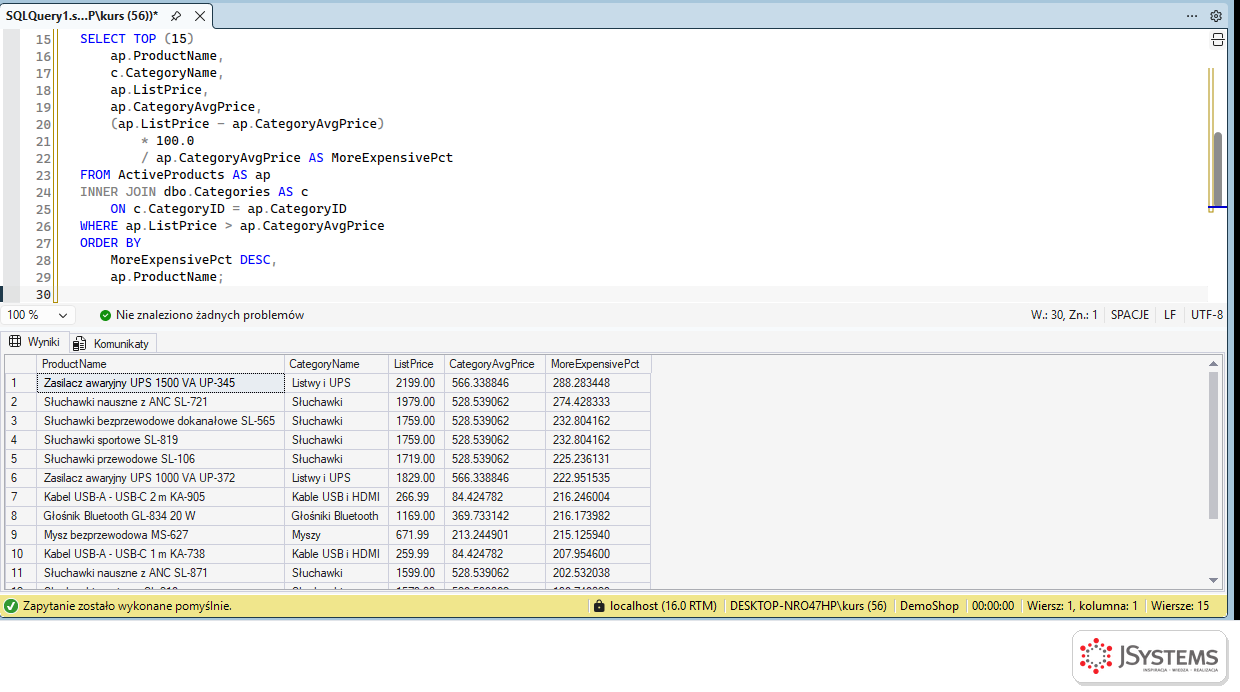This screenshot has width=1240, height=692.
Task: Click the LF line ending indicator
Action: coord(1170,315)
